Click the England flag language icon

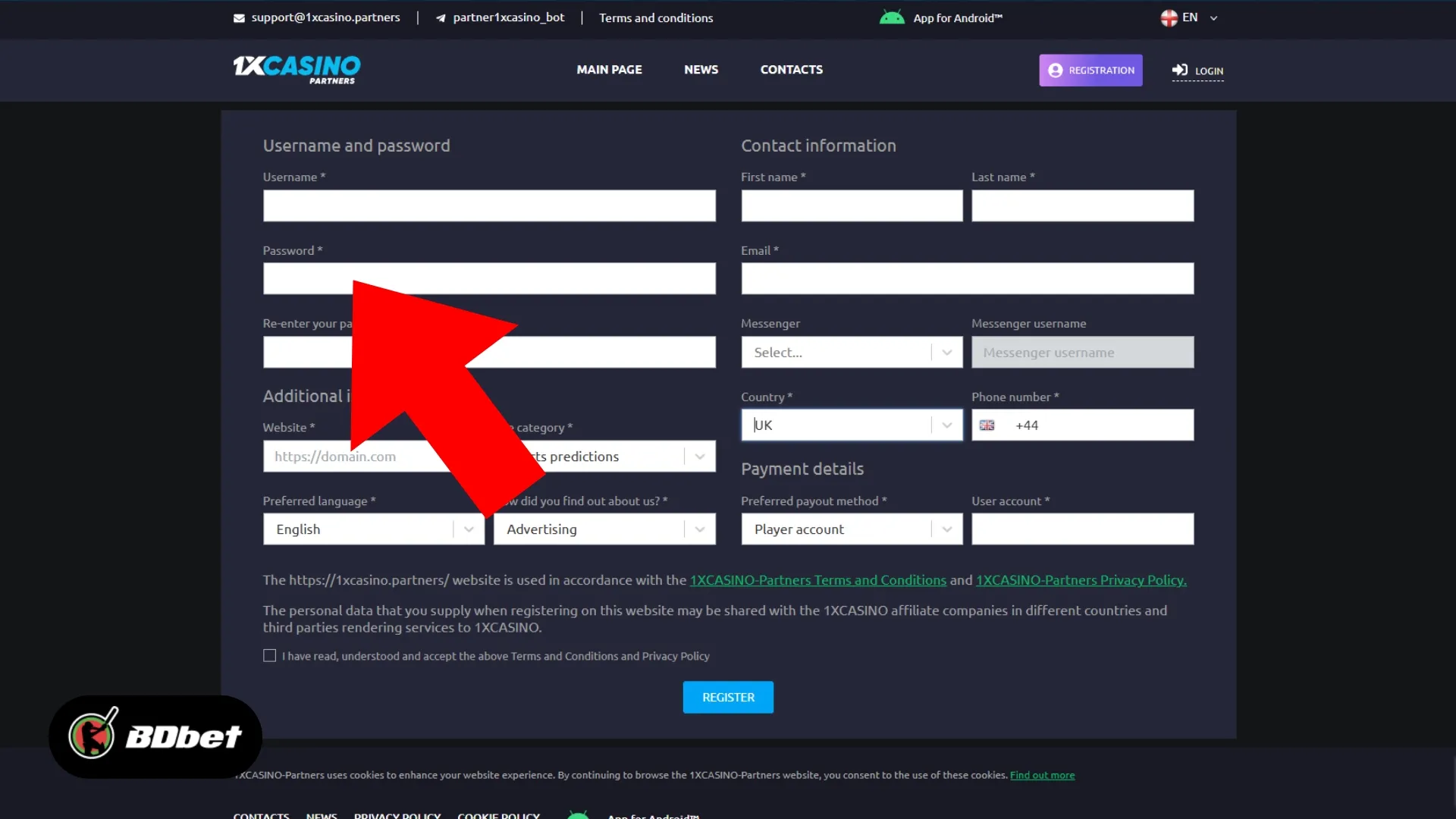click(x=1169, y=17)
